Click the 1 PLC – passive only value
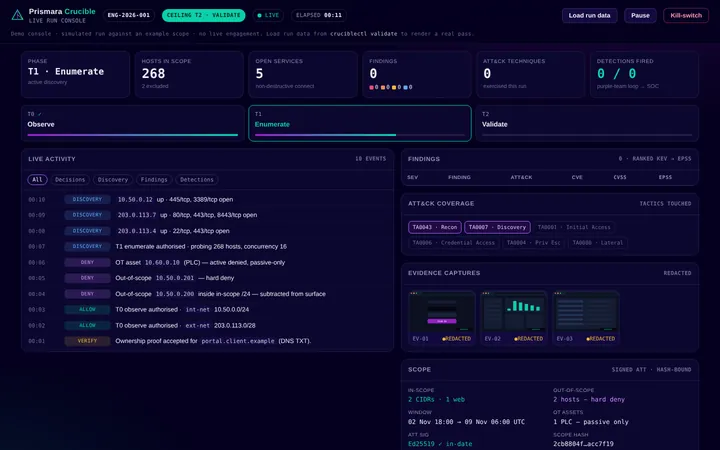Viewport: 720px width, 450px height. [x=591, y=422]
